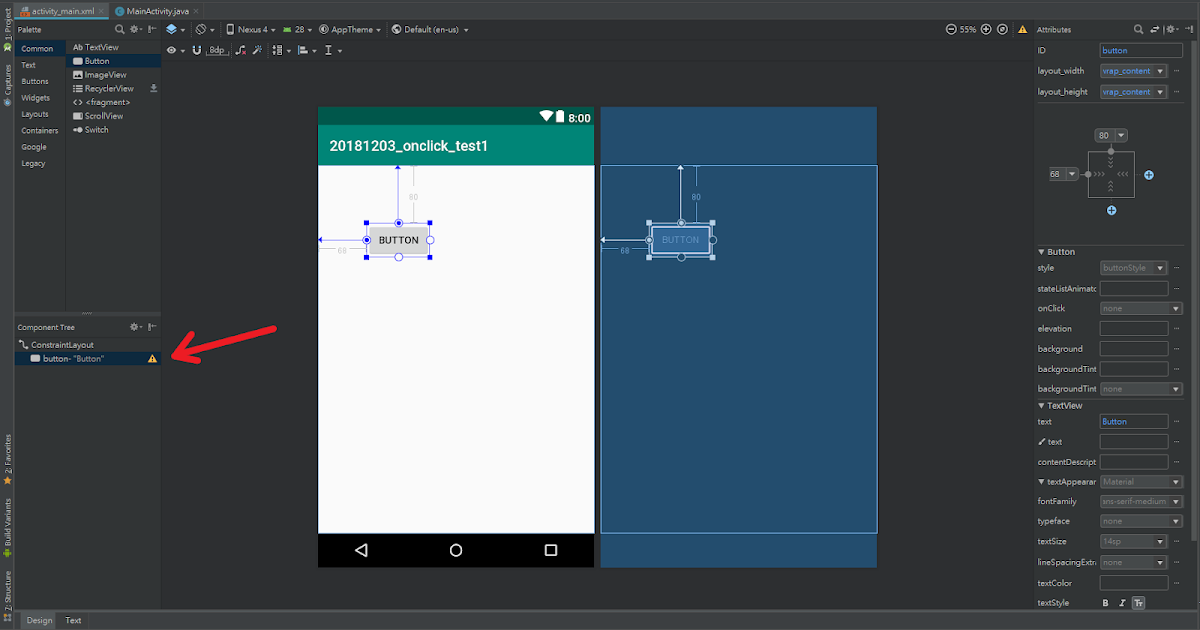Open the guidelines menu icon
The width and height of the screenshot is (1200, 630).
pyautogui.click(x=333, y=50)
